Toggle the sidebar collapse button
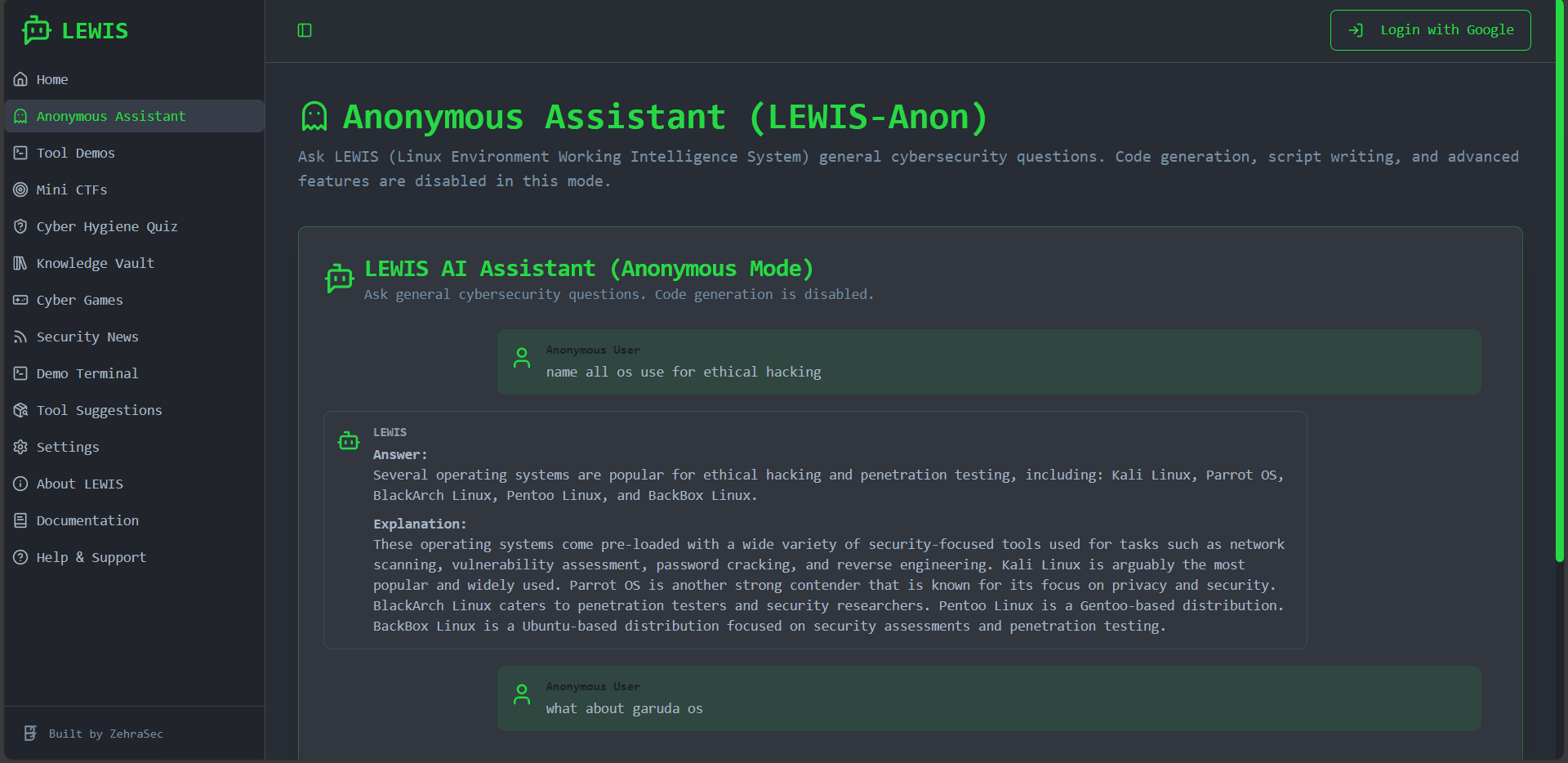The height and width of the screenshot is (763, 1568). pos(305,30)
